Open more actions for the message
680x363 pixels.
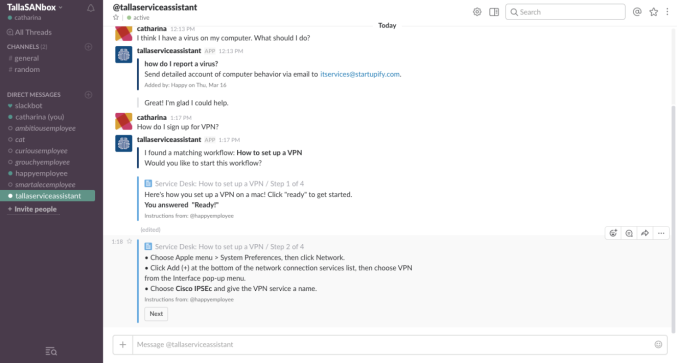click(x=661, y=233)
